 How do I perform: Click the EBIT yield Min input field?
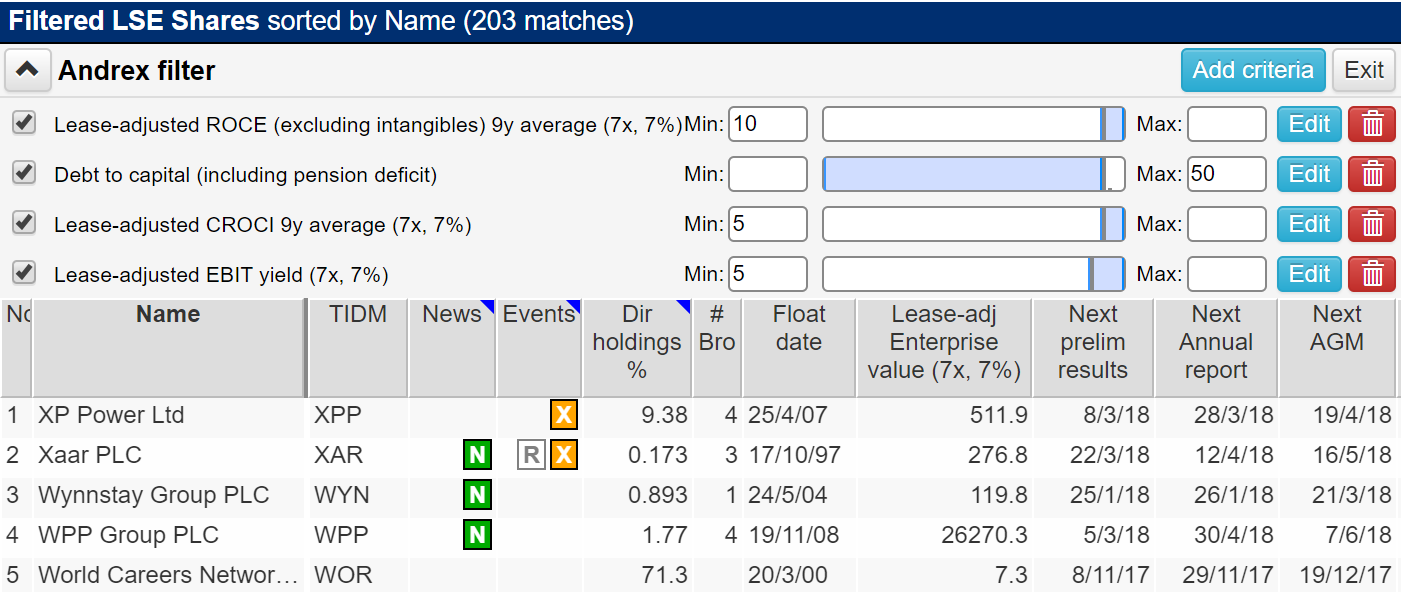point(768,274)
